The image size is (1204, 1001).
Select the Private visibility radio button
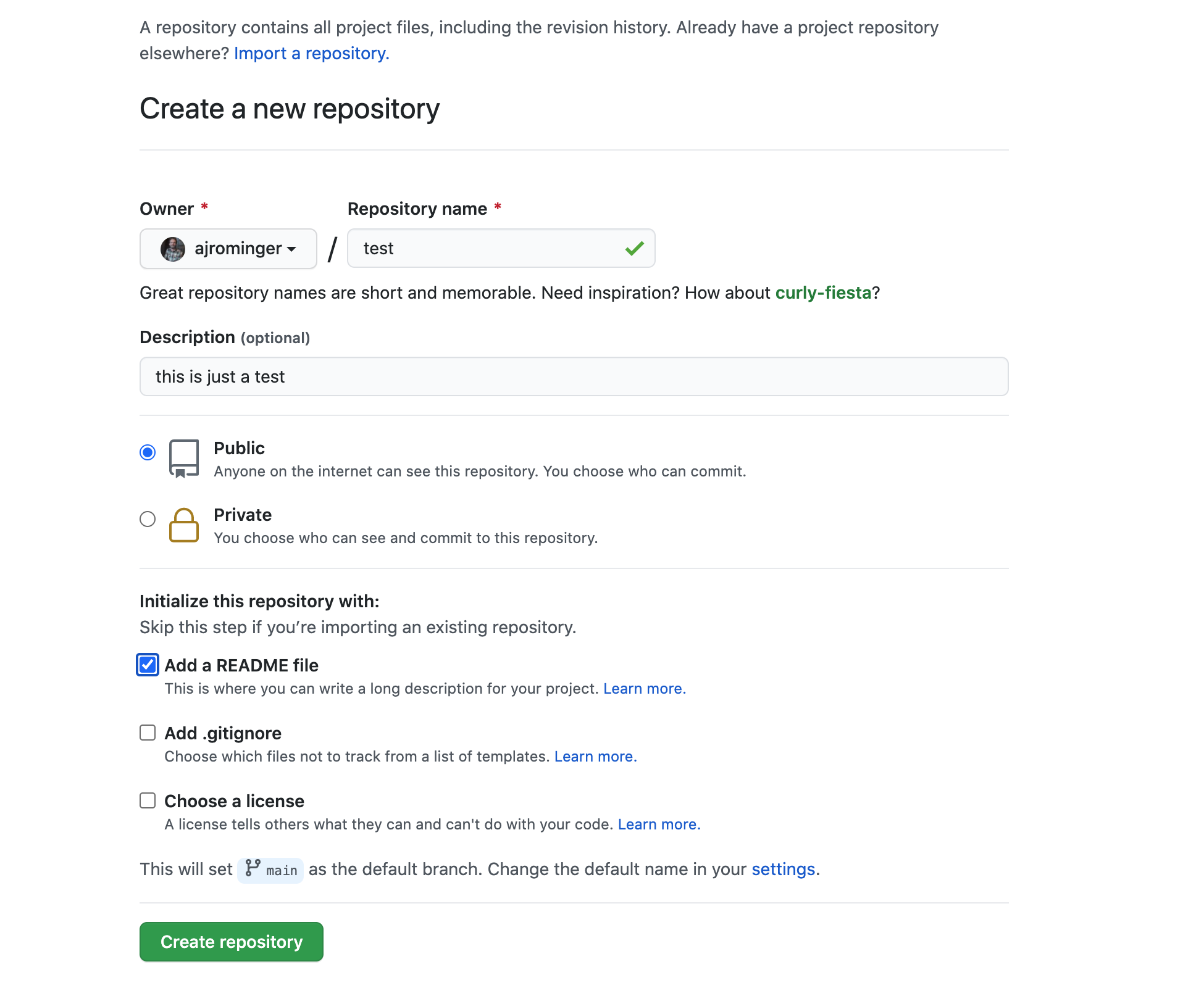(x=148, y=519)
